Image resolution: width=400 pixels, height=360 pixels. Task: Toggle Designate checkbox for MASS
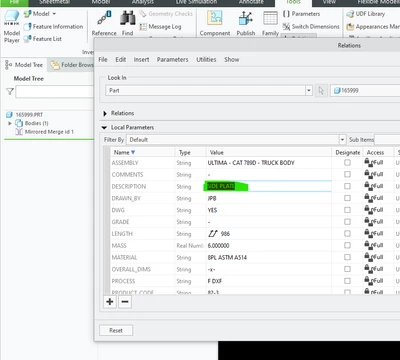tap(347, 246)
